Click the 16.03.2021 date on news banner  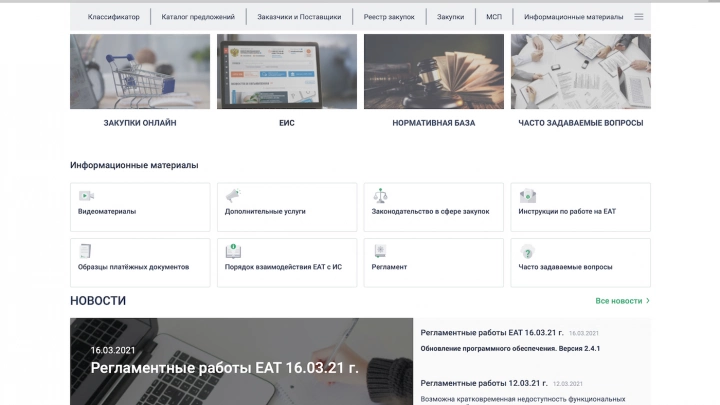click(113, 350)
